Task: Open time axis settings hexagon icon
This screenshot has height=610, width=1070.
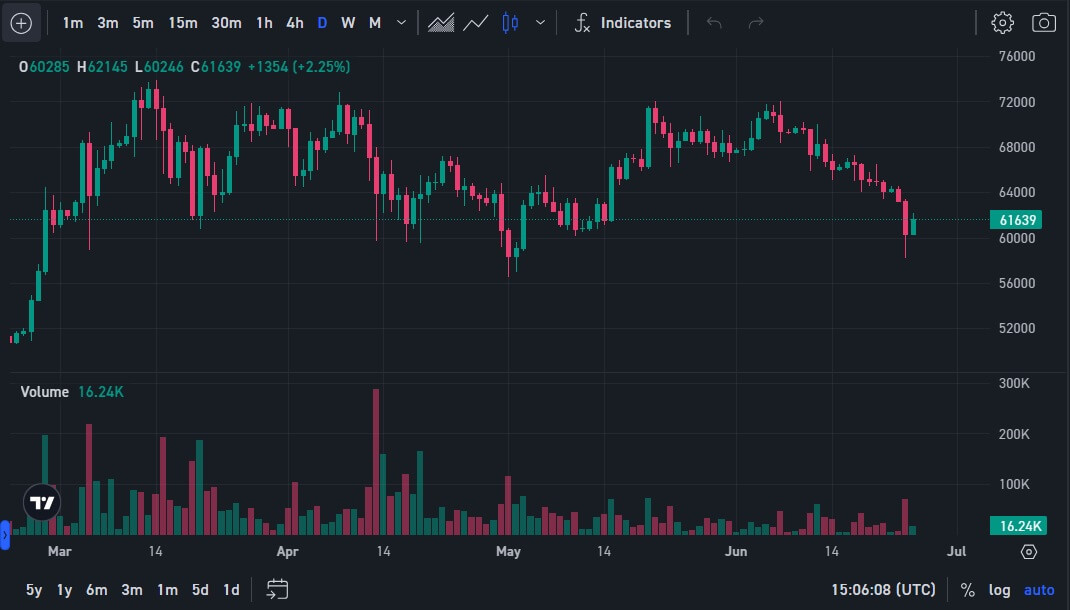Action: click(x=1029, y=551)
